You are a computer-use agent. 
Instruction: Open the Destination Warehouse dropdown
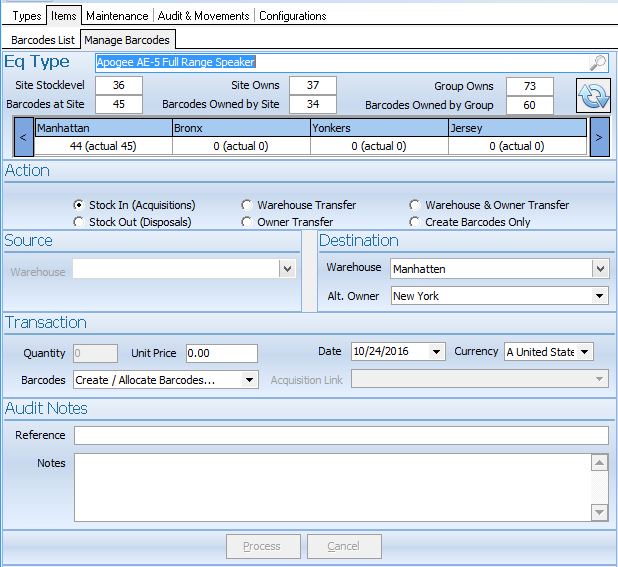(599, 268)
